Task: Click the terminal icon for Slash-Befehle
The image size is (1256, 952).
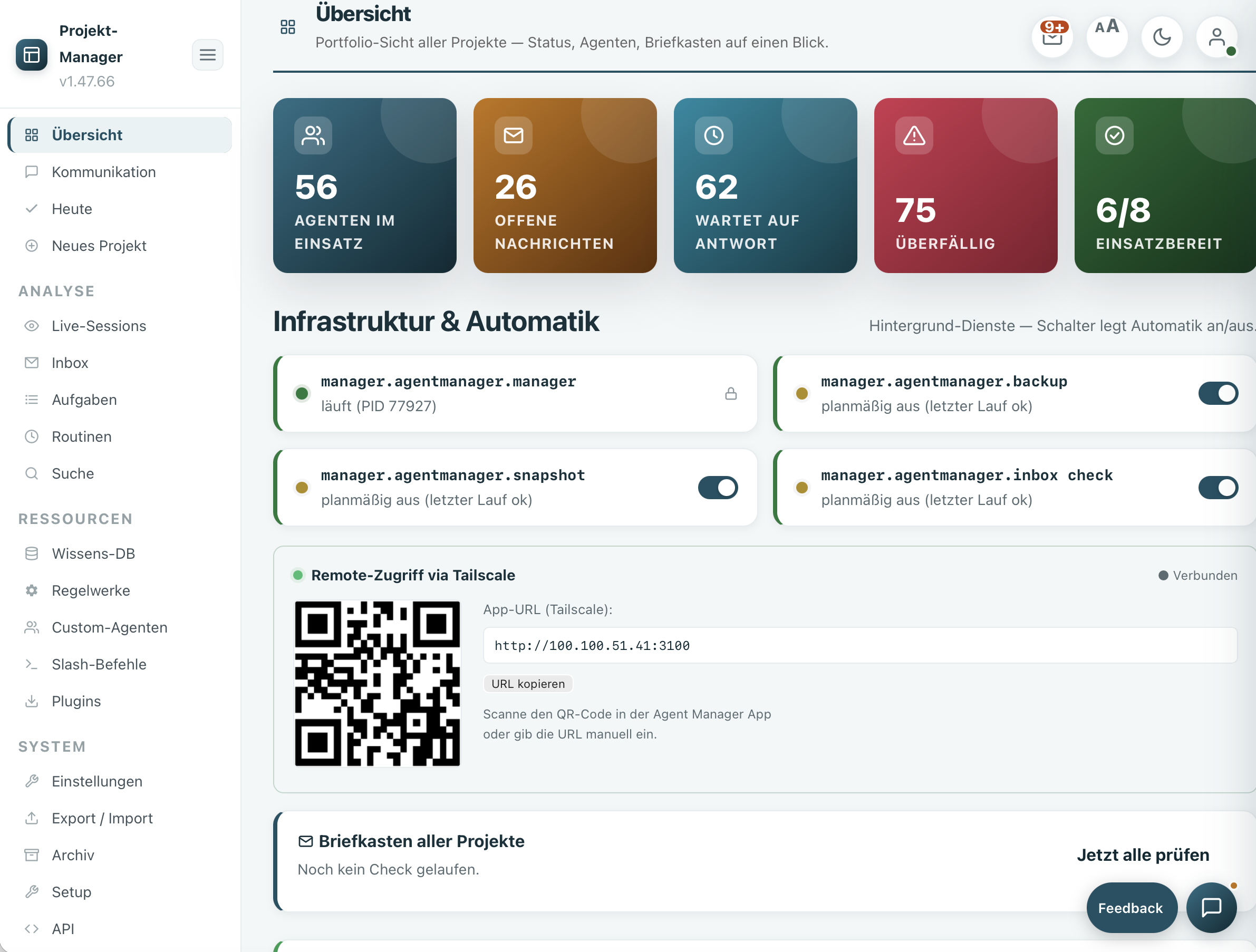Action: (x=32, y=664)
